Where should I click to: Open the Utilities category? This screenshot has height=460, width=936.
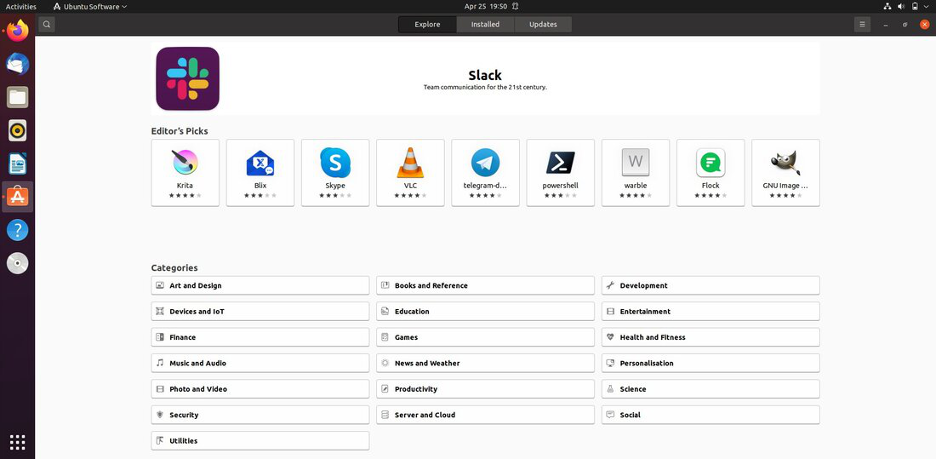tap(260, 441)
